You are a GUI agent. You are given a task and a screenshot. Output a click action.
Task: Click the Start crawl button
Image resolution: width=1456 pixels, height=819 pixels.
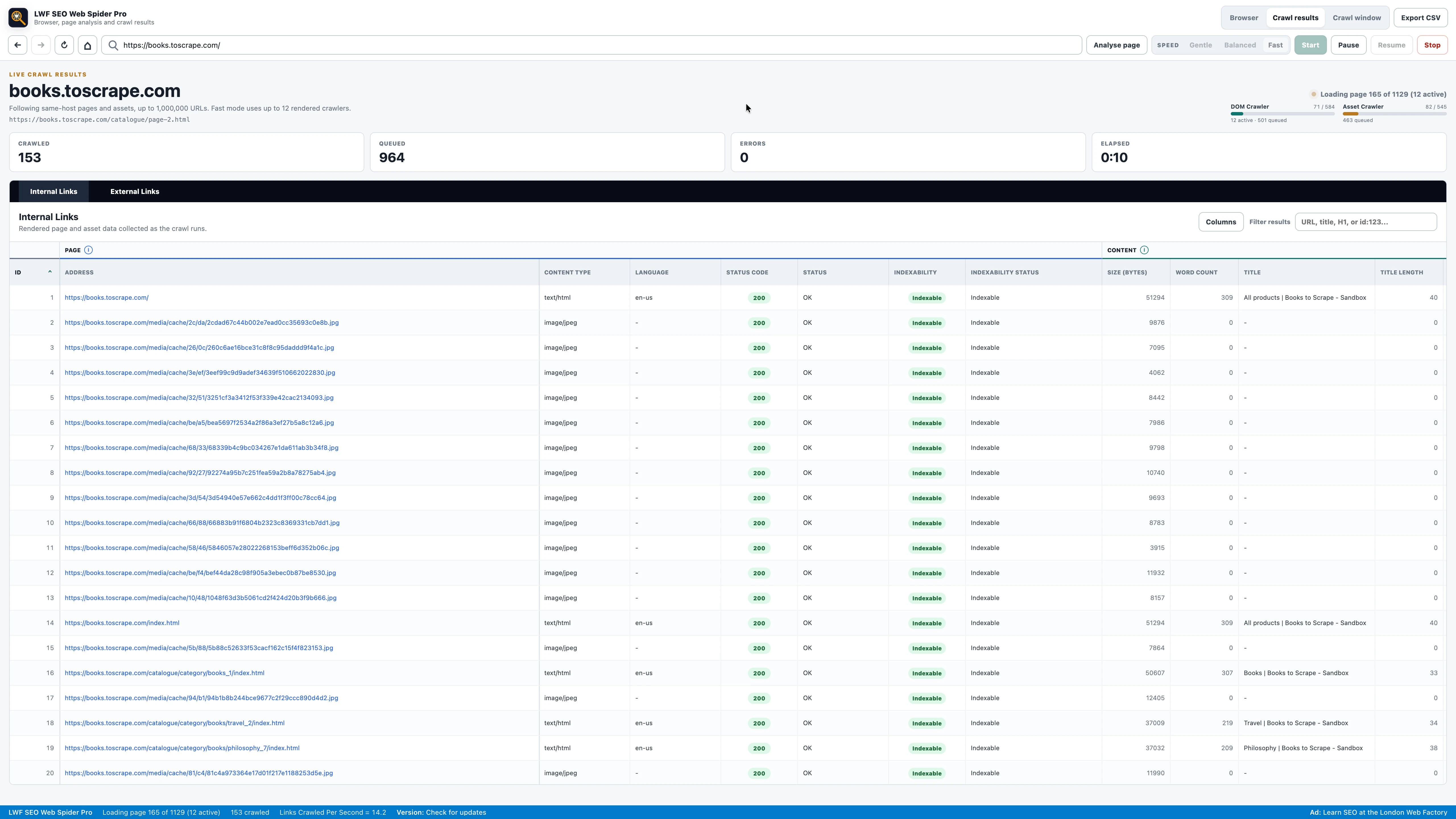coord(1310,45)
